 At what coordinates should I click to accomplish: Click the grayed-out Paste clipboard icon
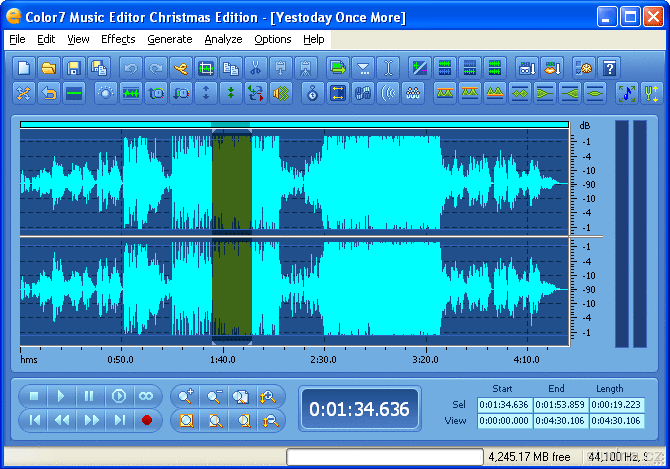tap(281, 68)
